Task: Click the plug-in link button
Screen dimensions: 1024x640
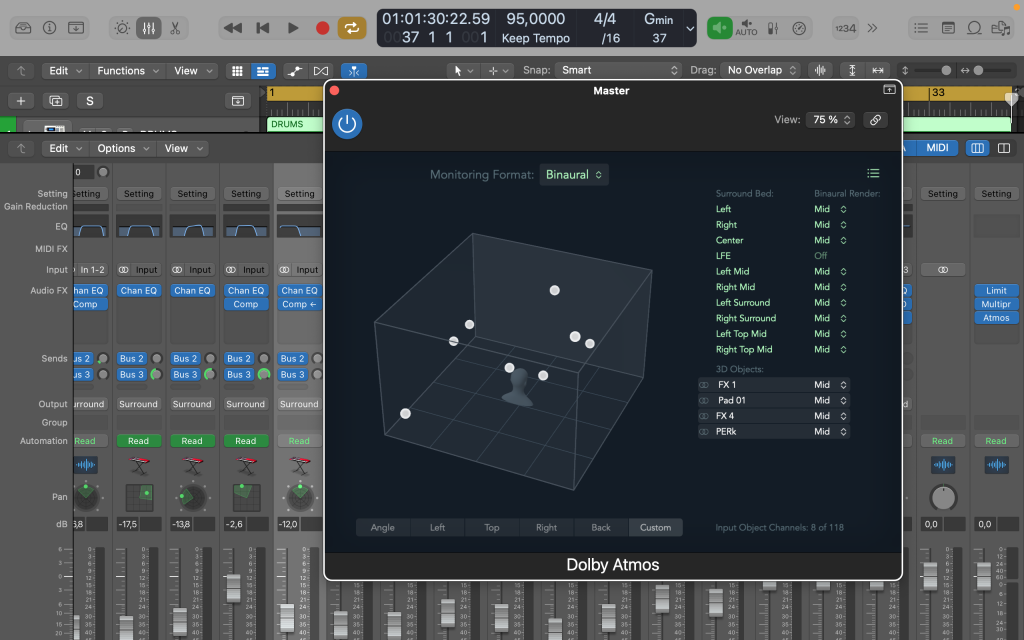Action: (x=875, y=120)
